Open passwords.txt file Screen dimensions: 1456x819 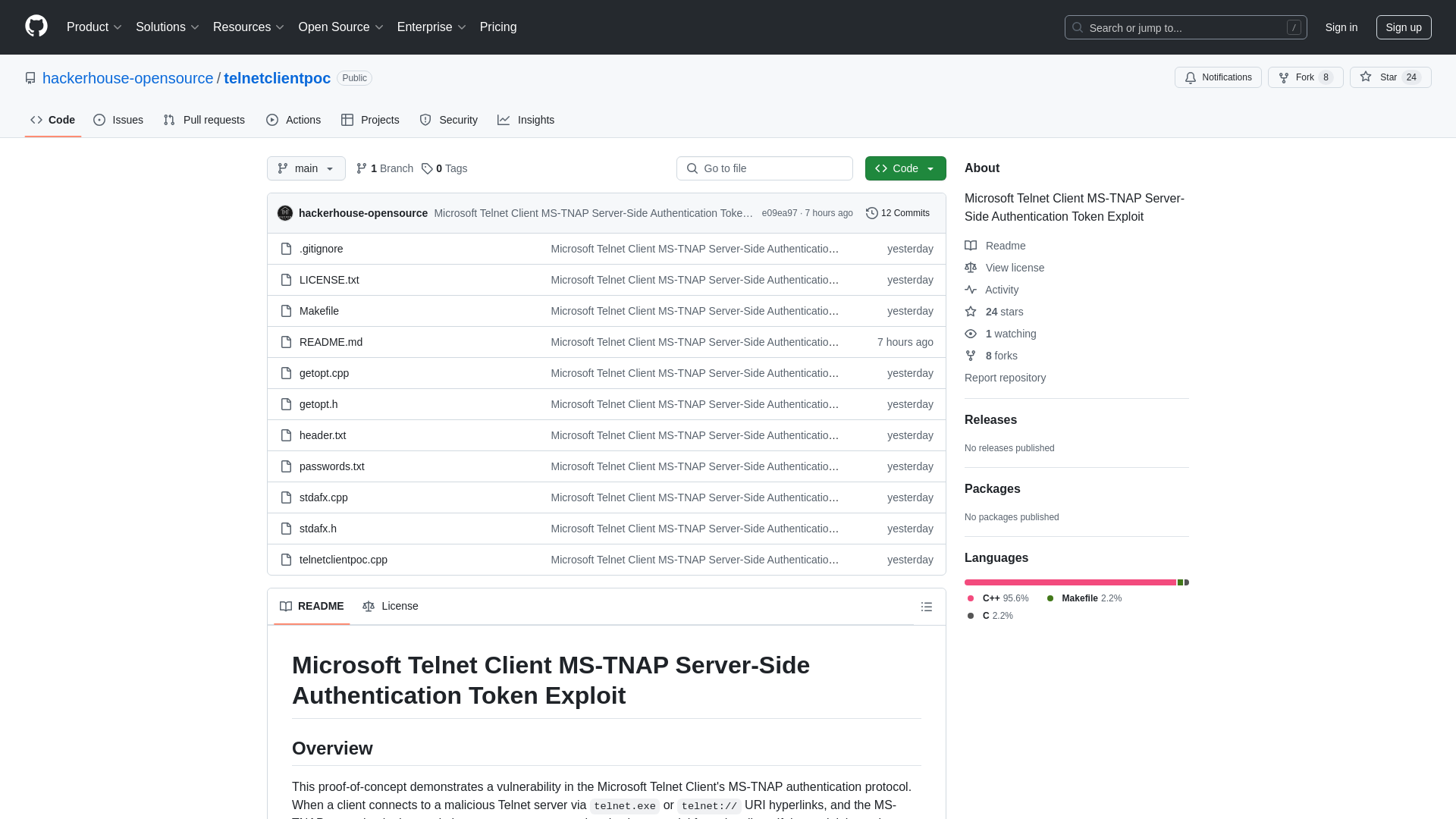[x=331, y=466]
